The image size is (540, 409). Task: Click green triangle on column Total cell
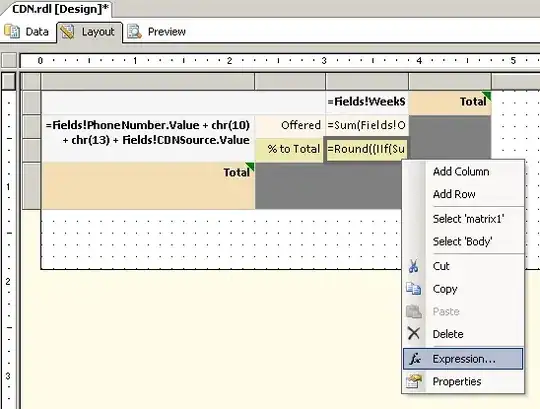[x=487, y=95]
